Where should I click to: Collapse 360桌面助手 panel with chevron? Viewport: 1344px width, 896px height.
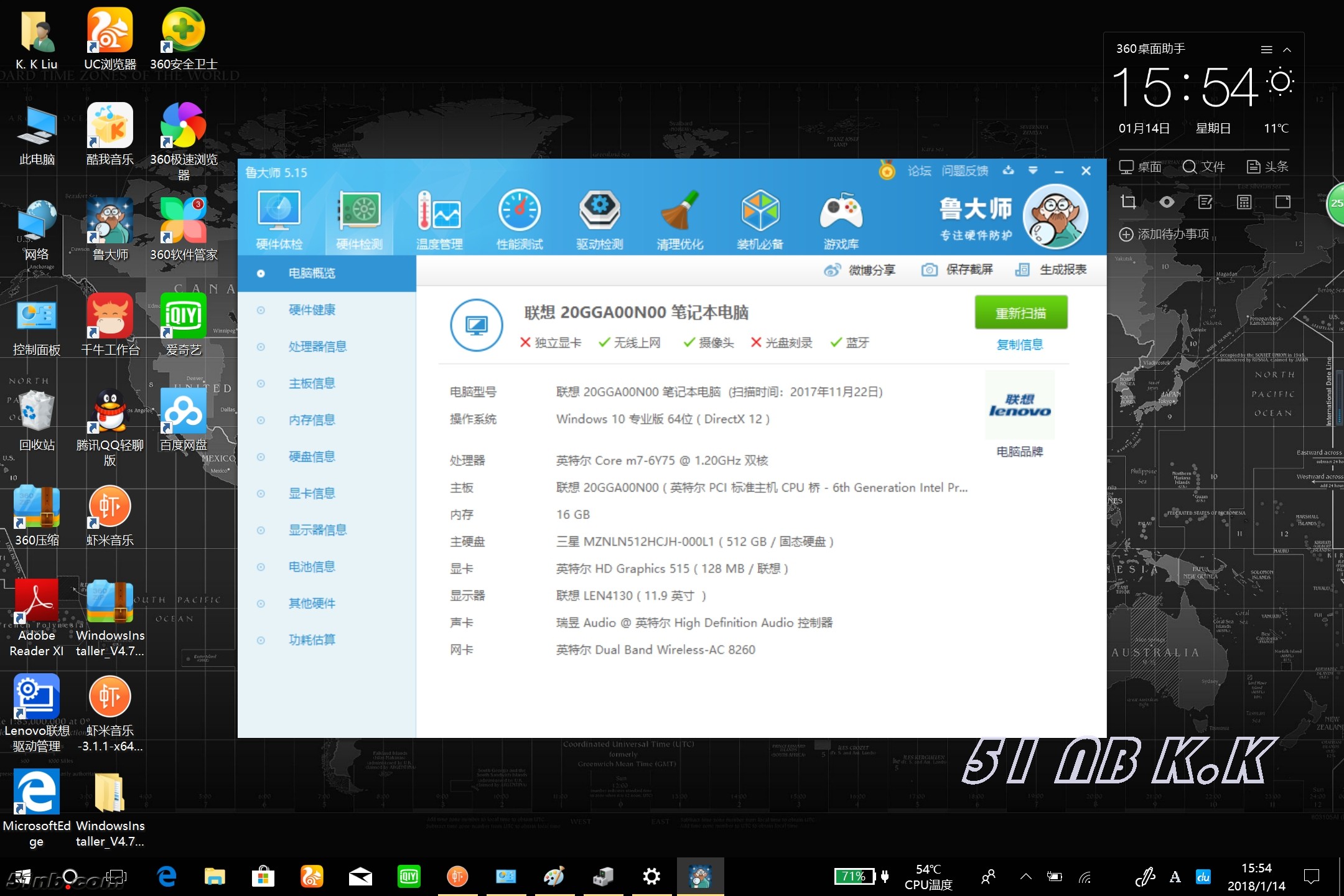coord(1287,49)
